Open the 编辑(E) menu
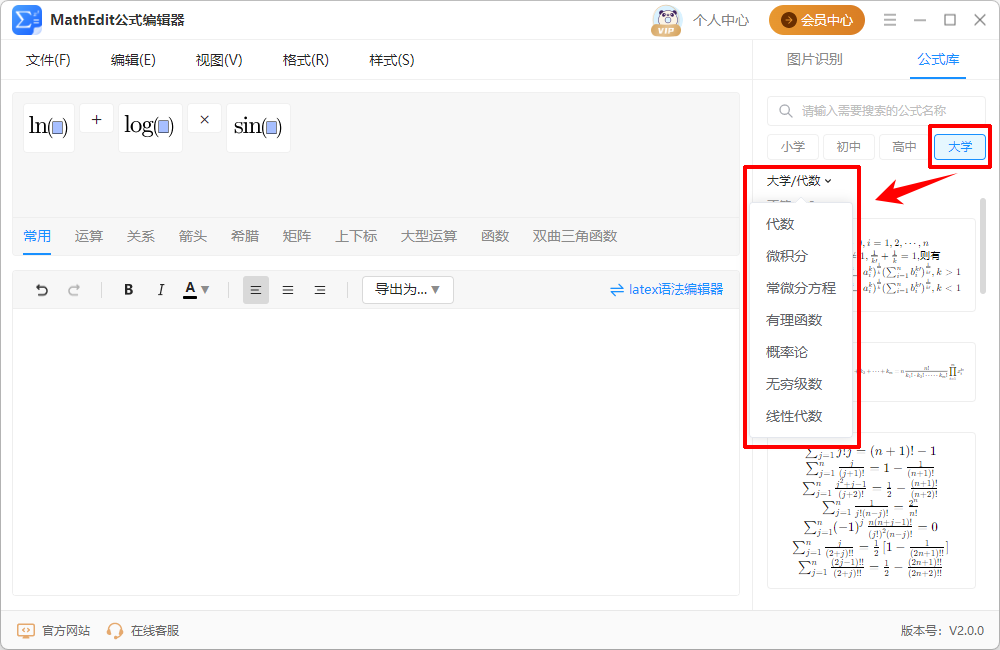Screen dimensions: 1000x650 pos(133,60)
